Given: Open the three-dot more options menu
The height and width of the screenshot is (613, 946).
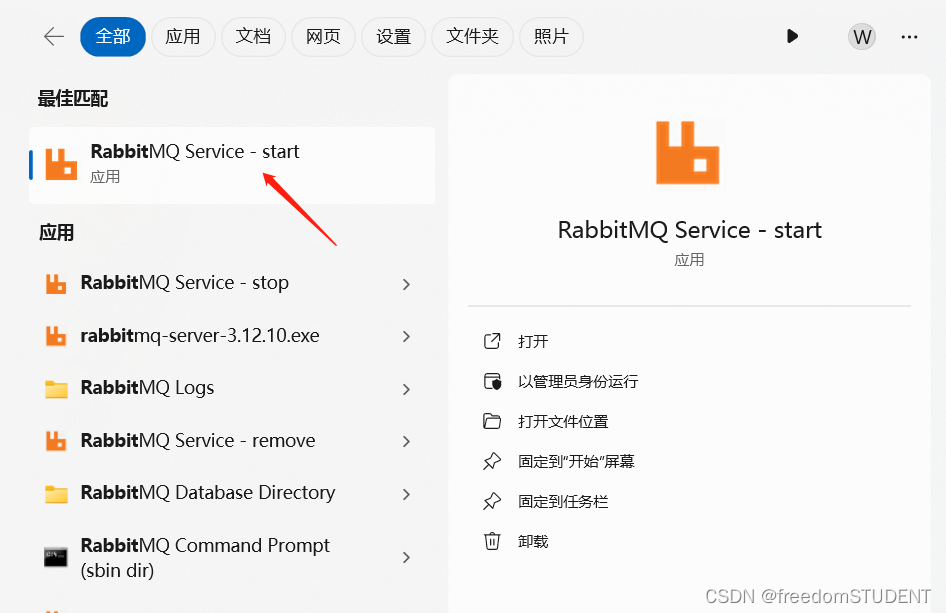Looking at the screenshot, I should tap(909, 37).
